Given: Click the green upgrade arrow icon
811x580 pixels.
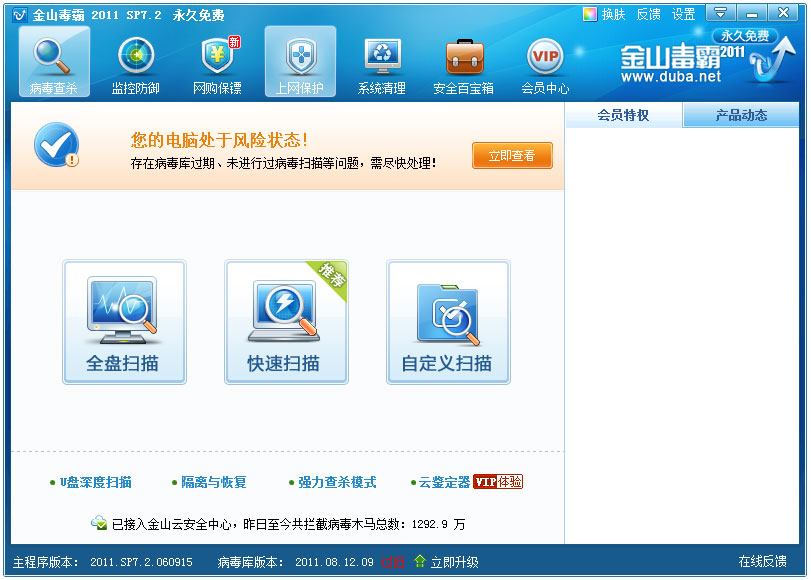Looking at the screenshot, I should click(419, 561).
